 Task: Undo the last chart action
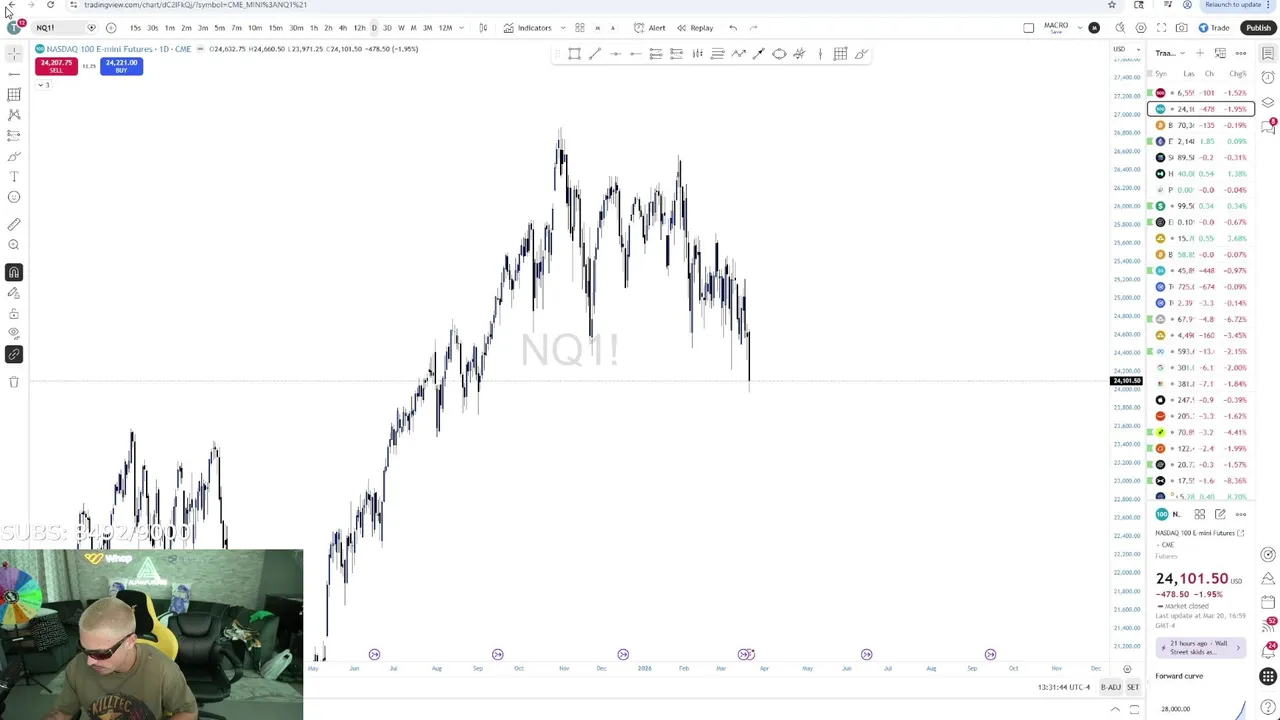pyautogui.click(x=732, y=28)
